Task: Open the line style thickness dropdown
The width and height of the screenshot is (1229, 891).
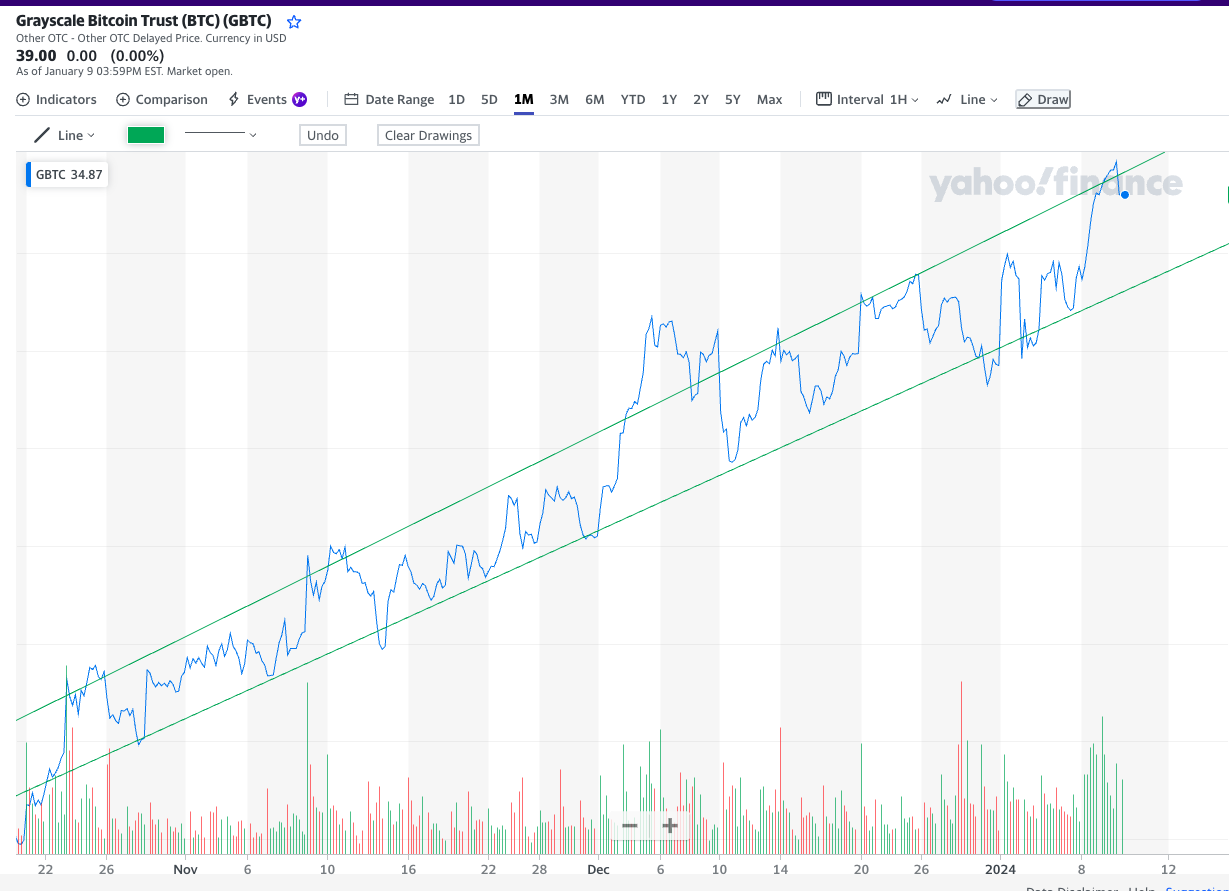Action: coord(221,134)
